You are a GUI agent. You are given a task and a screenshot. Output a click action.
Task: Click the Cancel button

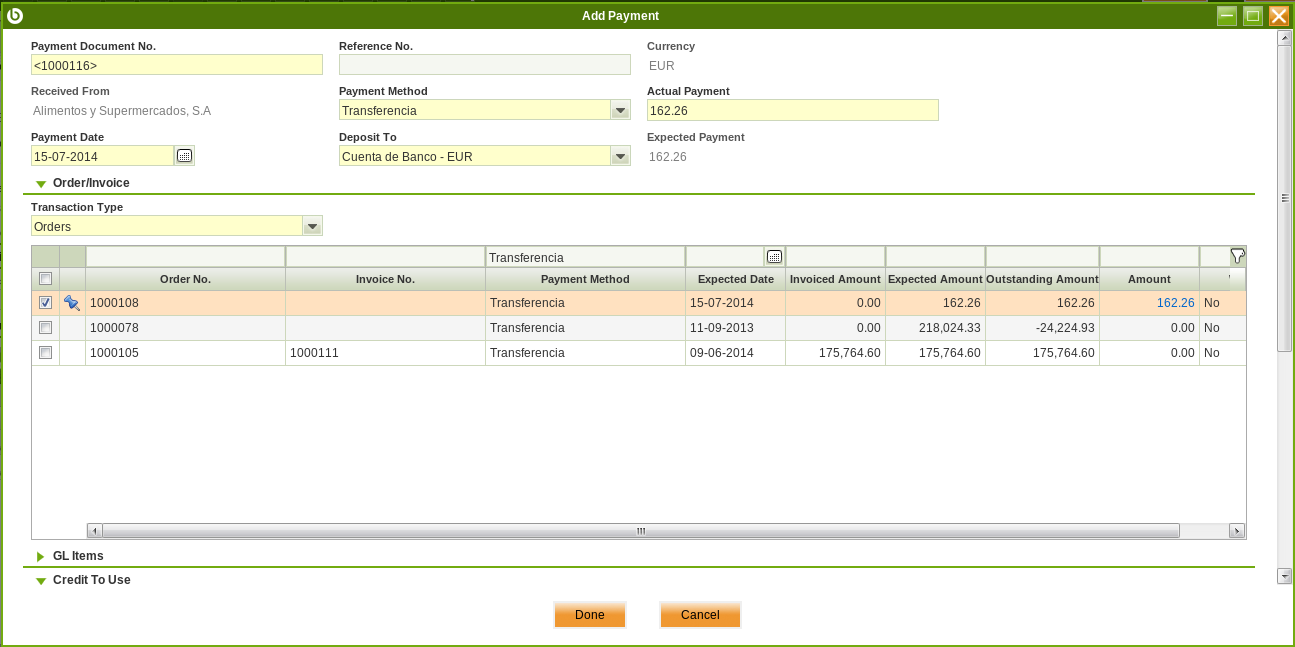click(700, 615)
